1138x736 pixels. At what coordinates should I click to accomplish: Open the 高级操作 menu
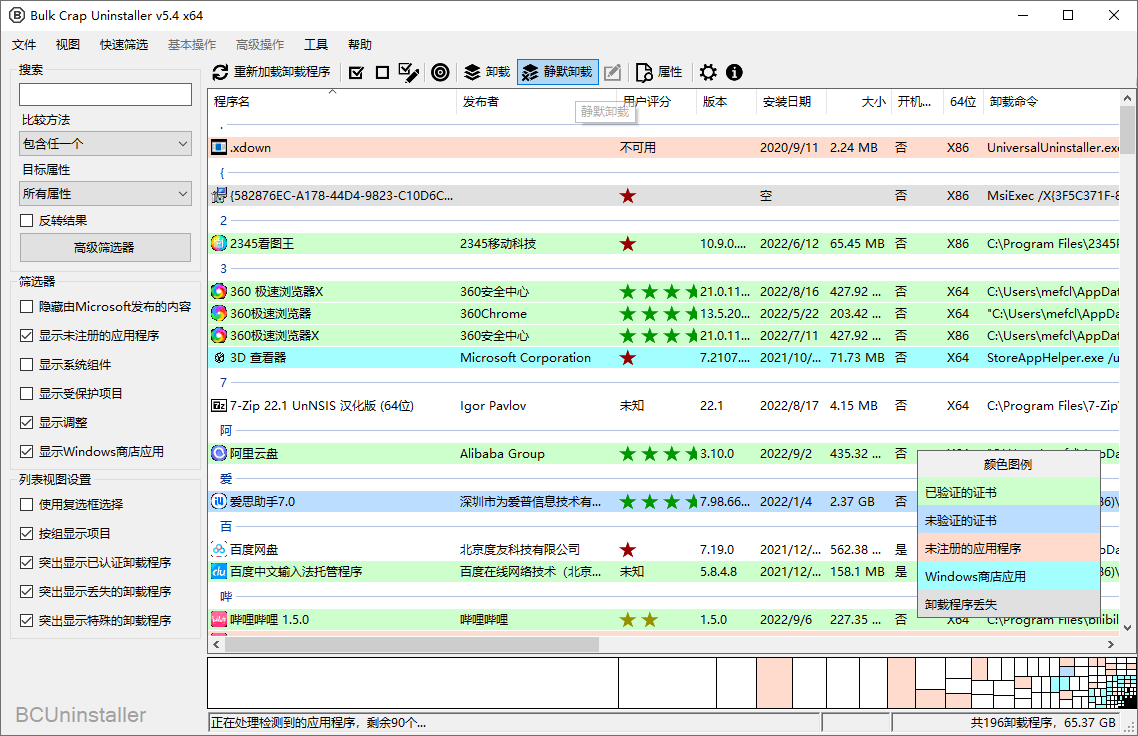tap(260, 44)
